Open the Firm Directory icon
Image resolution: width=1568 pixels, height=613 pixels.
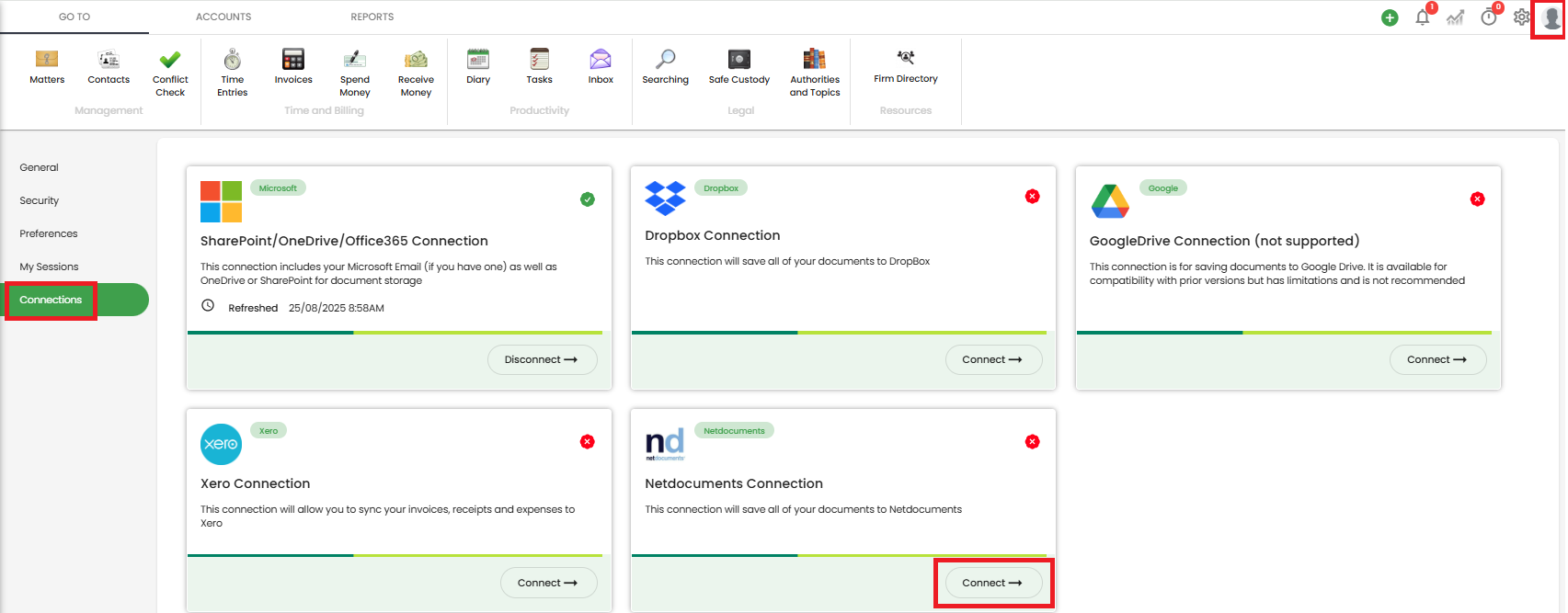pyautogui.click(x=906, y=58)
